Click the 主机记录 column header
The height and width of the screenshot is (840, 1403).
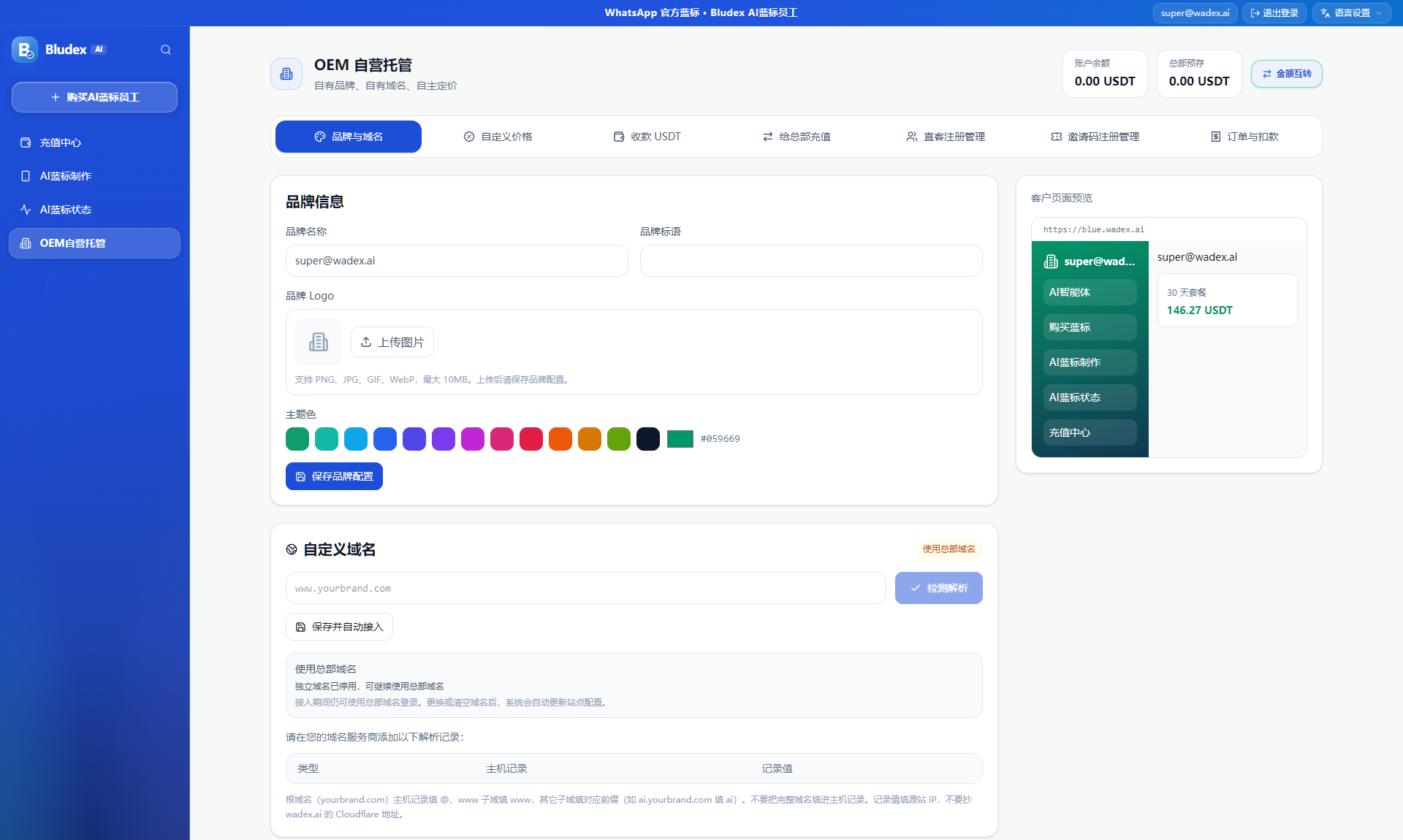click(506, 768)
